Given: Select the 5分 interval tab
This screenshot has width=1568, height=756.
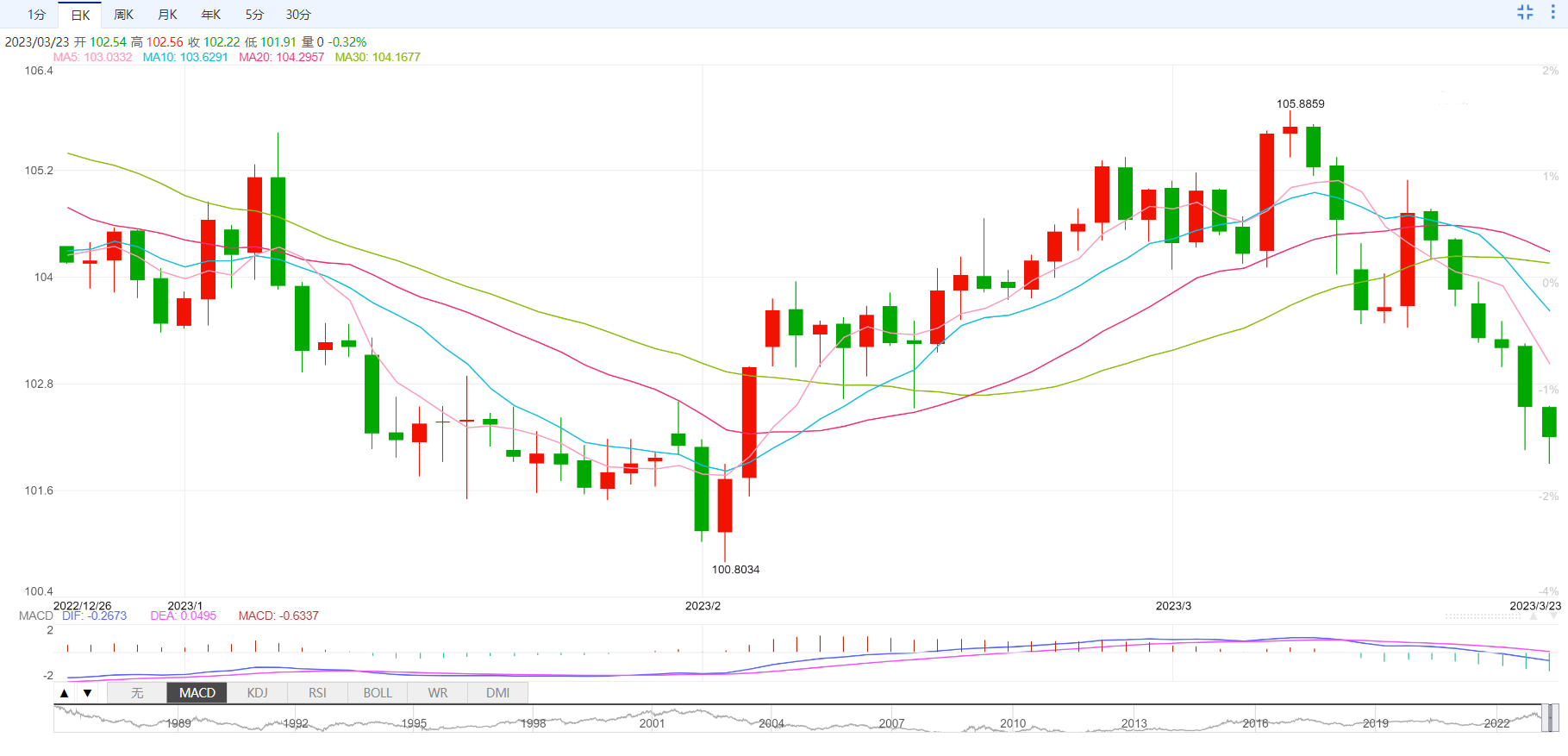Looking at the screenshot, I should pos(254,15).
